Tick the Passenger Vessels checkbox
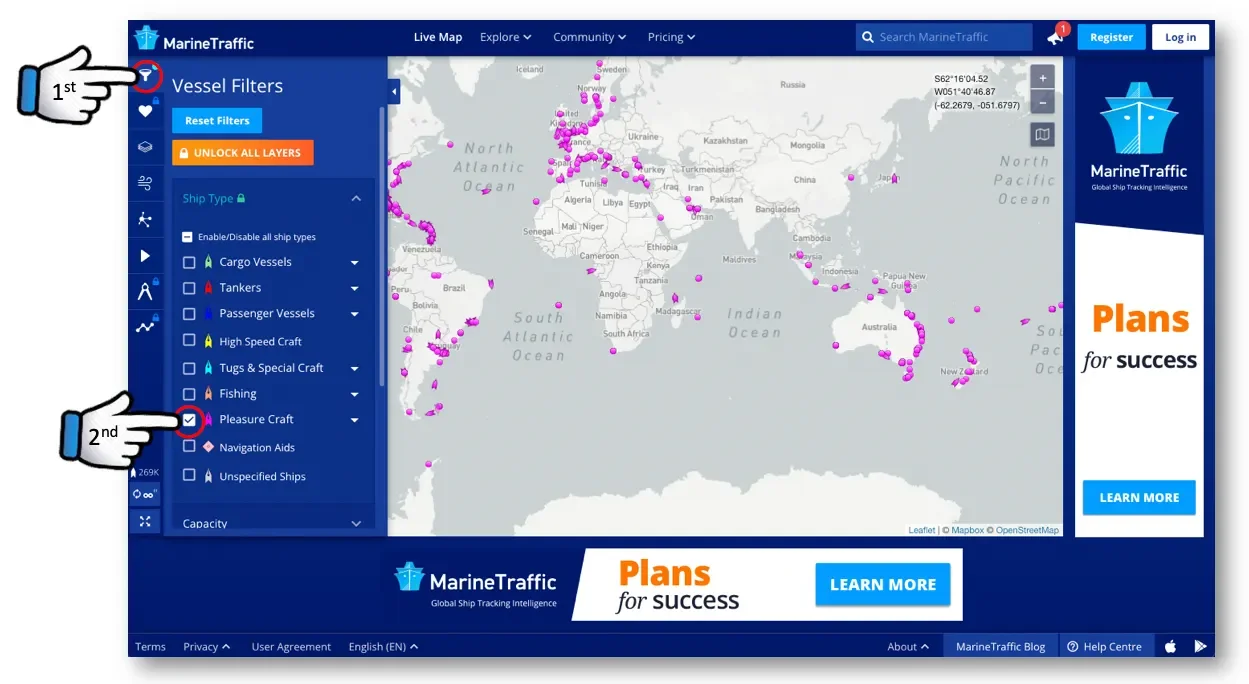Image resolution: width=1249 pixels, height=684 pixels. (x=189, y=314)
